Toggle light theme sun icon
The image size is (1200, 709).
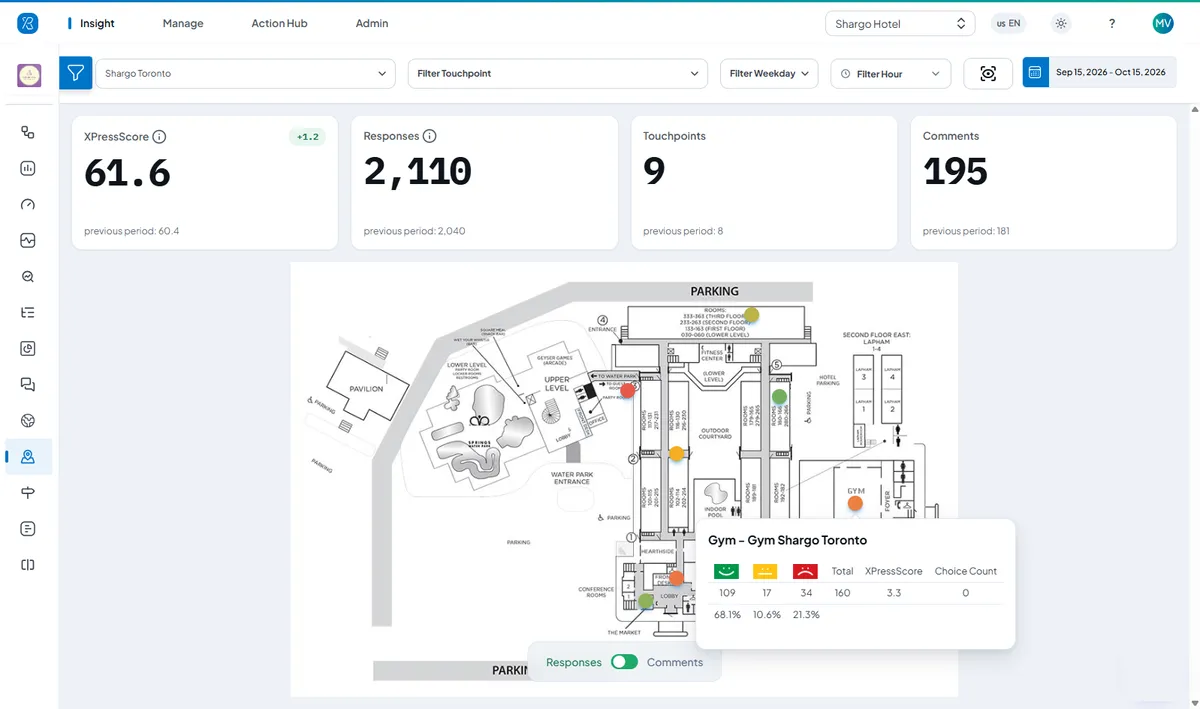[x=1061, y=23]
